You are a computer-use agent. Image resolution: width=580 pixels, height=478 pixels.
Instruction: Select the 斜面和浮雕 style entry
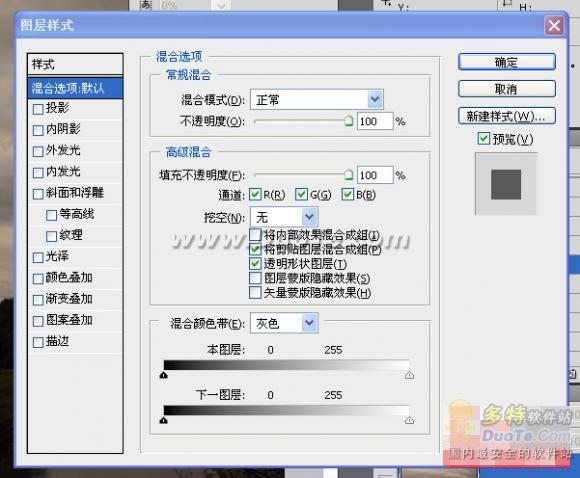click(74, 193)
